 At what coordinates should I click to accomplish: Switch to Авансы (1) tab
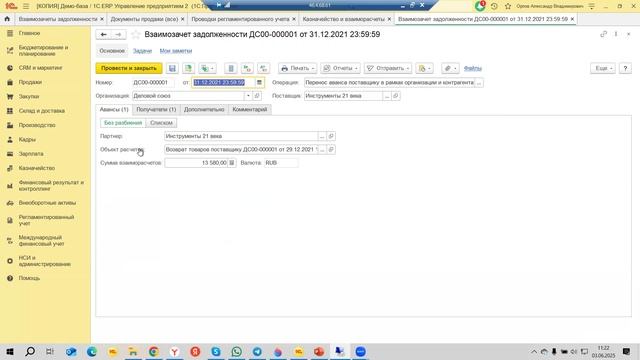pos(114,109)
